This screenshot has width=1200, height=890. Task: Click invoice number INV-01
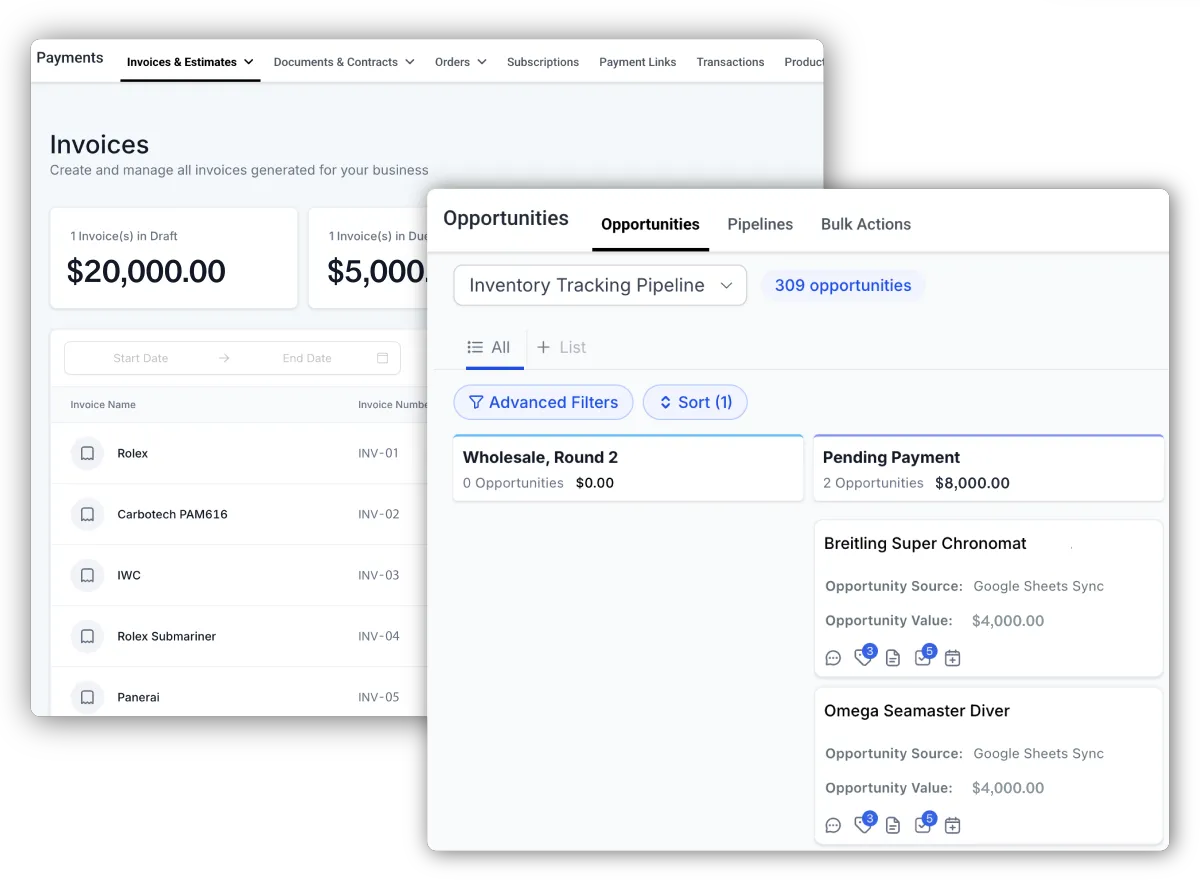(379, 454)
